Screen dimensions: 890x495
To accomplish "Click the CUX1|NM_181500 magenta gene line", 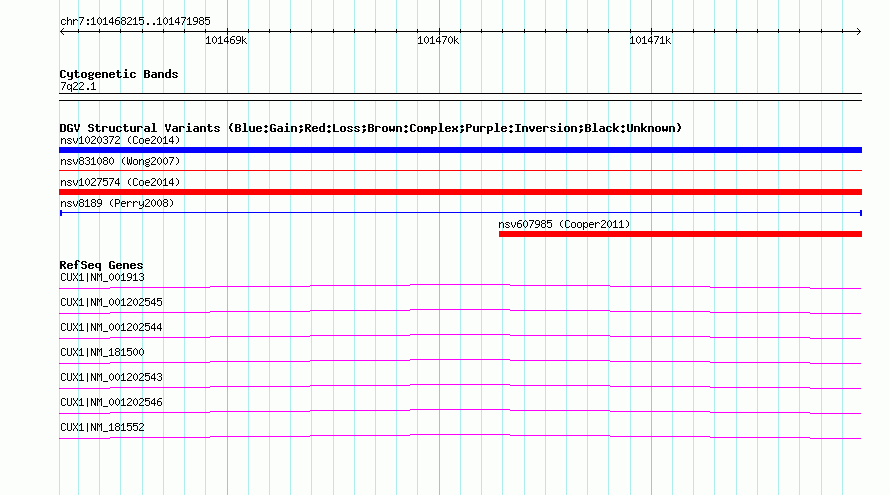I will (x=460, y=361).
